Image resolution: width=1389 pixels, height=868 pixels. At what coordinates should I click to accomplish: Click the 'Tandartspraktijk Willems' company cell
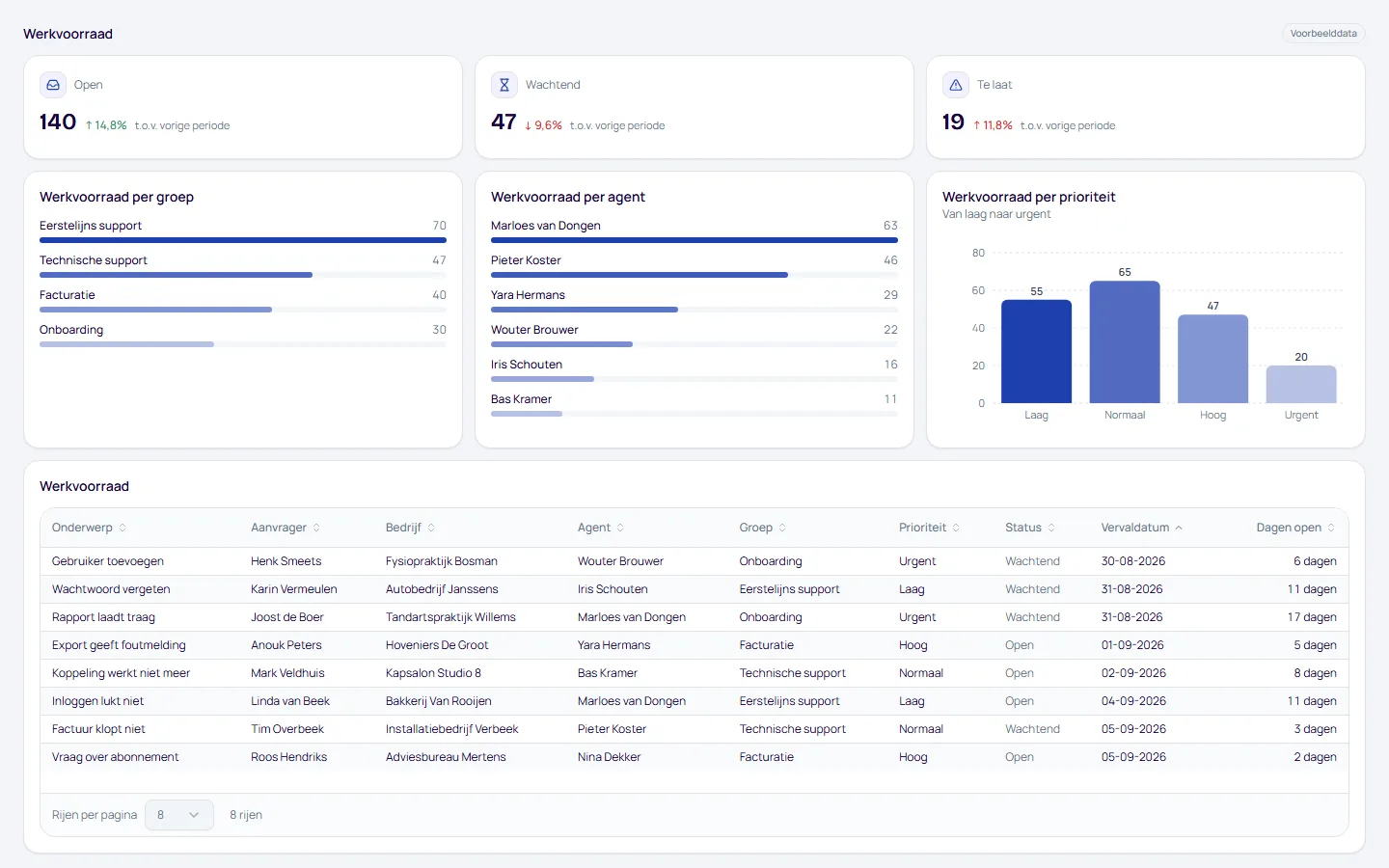(450, 617)
